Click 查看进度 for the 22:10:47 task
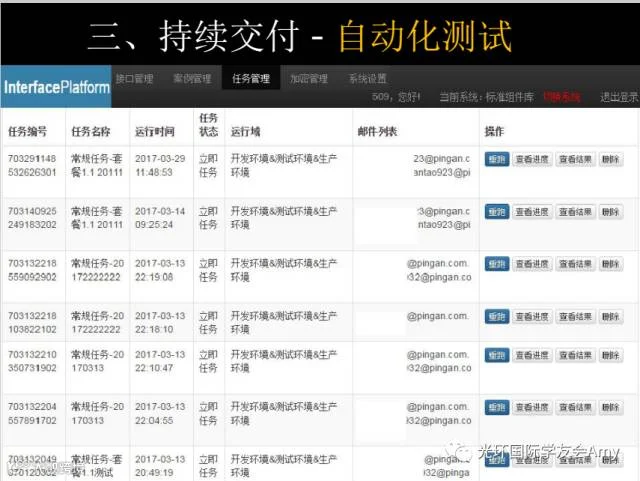The width and height of the screenshot is (640, 481). (x=532, y=355)
